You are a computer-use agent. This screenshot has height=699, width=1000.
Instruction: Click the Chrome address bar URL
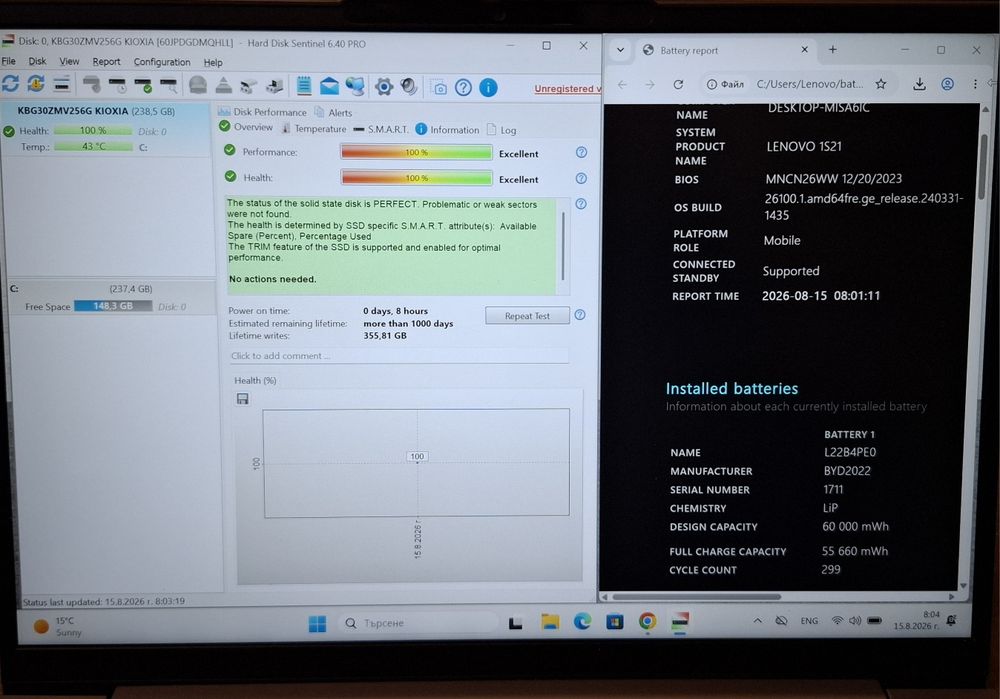point(810,84)
